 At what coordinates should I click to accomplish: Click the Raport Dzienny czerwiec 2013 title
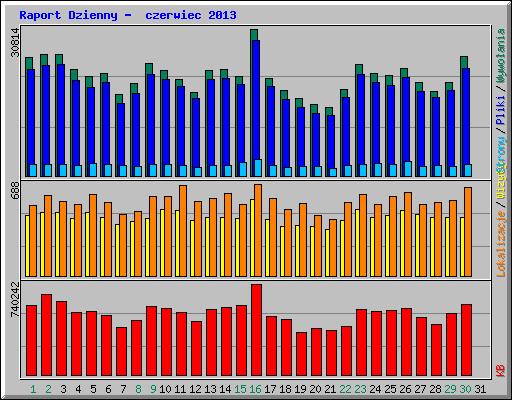[128, 15]
